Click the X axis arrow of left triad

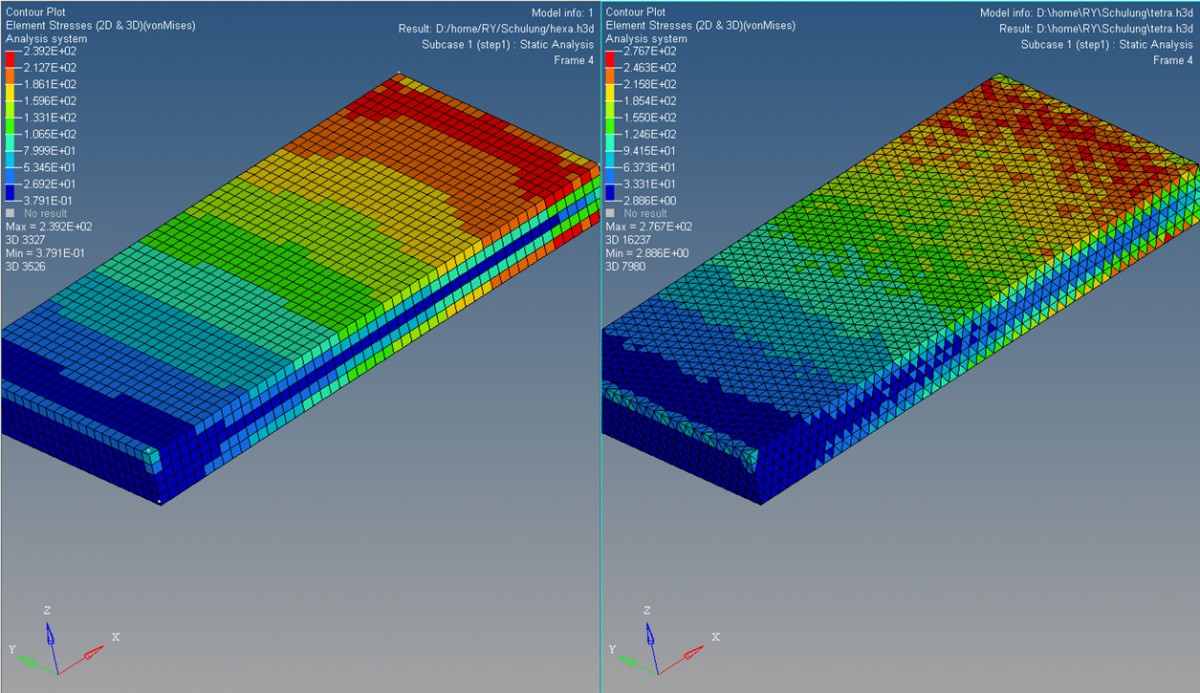(x=93, y=651)
